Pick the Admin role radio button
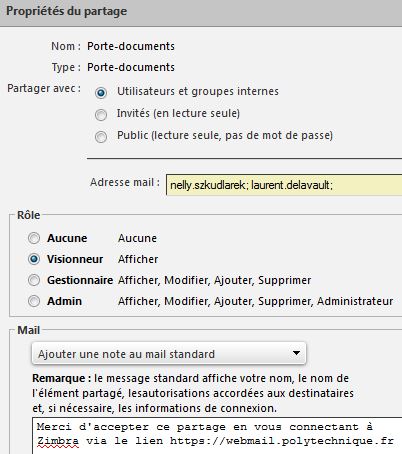 click(x=34, y=301)
